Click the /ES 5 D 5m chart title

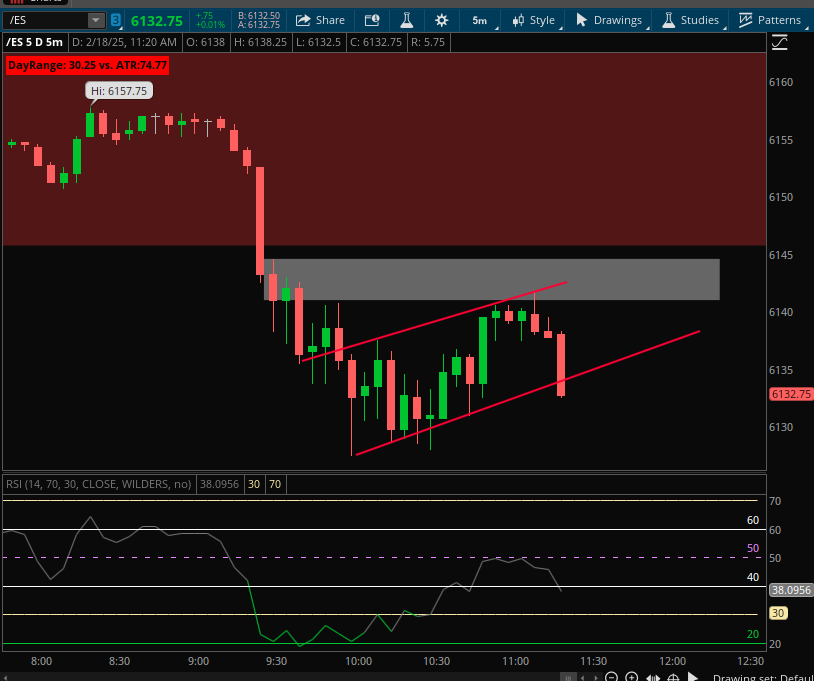[34, 42]
